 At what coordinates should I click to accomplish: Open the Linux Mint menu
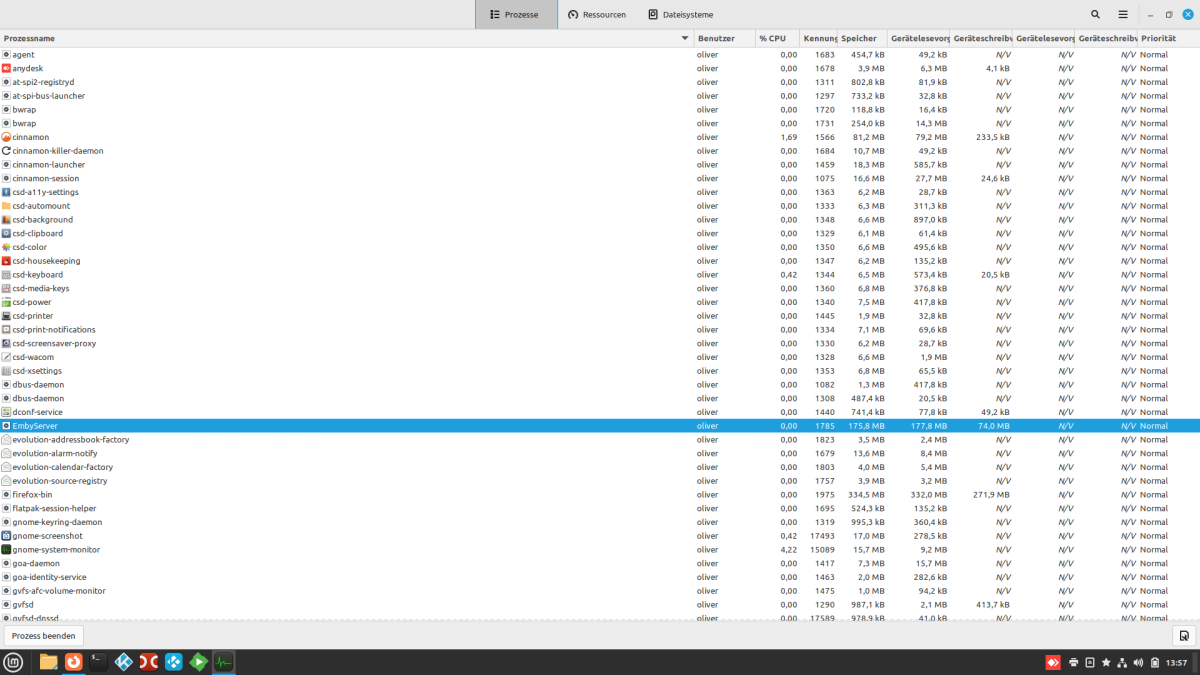point(12,662)
